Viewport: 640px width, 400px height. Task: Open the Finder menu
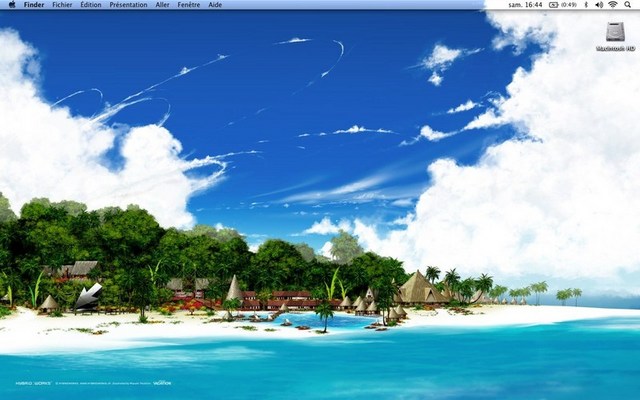pos(34,5)
